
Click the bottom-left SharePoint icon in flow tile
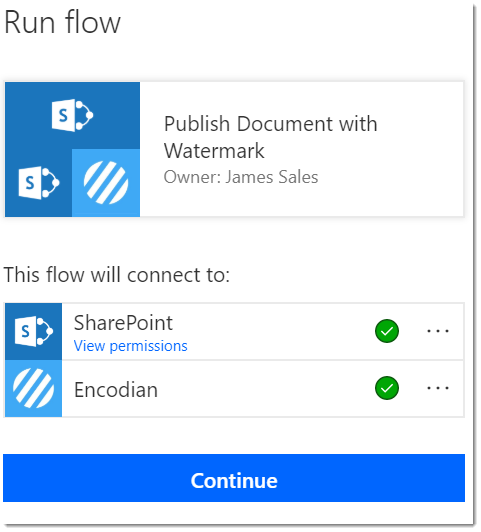pyautogui.click(x=39, y=183)
